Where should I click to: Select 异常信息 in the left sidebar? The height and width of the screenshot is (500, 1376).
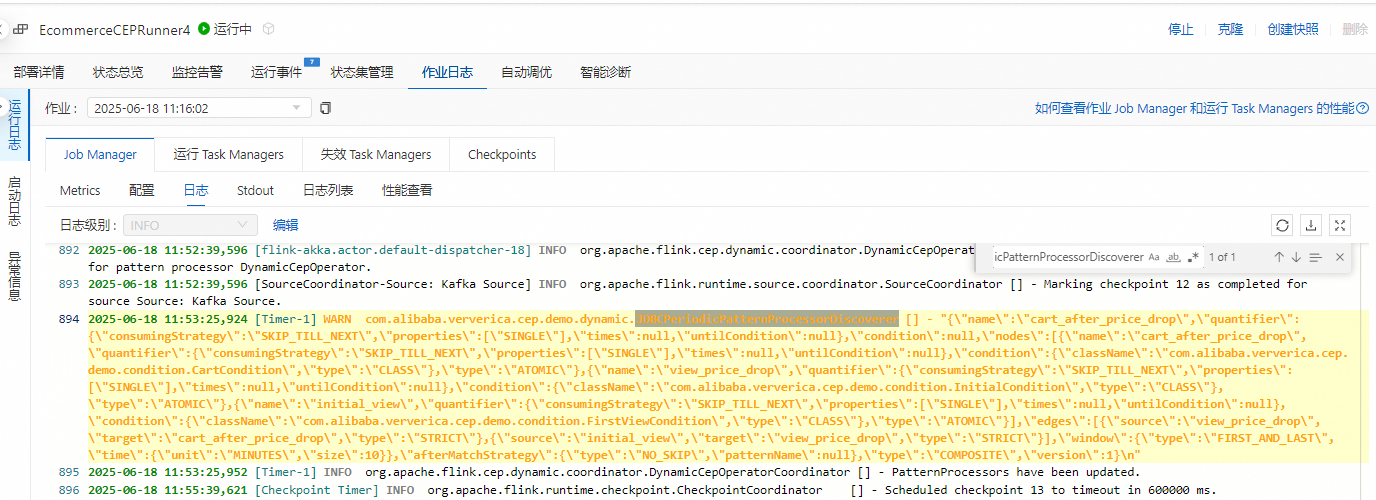(x=14, y=276)
